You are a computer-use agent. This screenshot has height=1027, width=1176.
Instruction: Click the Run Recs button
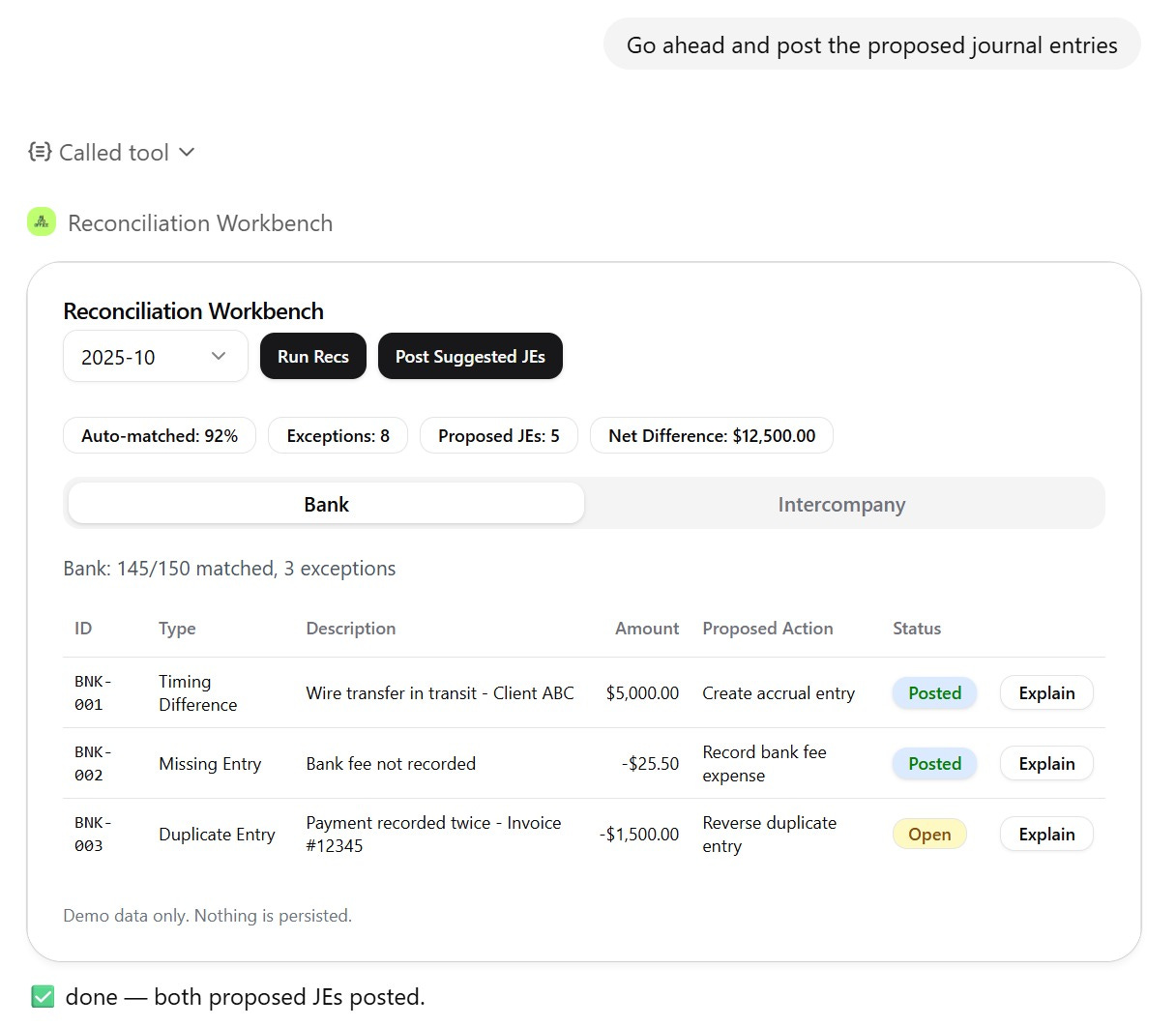pyautogui.click(x=313, y=357)
